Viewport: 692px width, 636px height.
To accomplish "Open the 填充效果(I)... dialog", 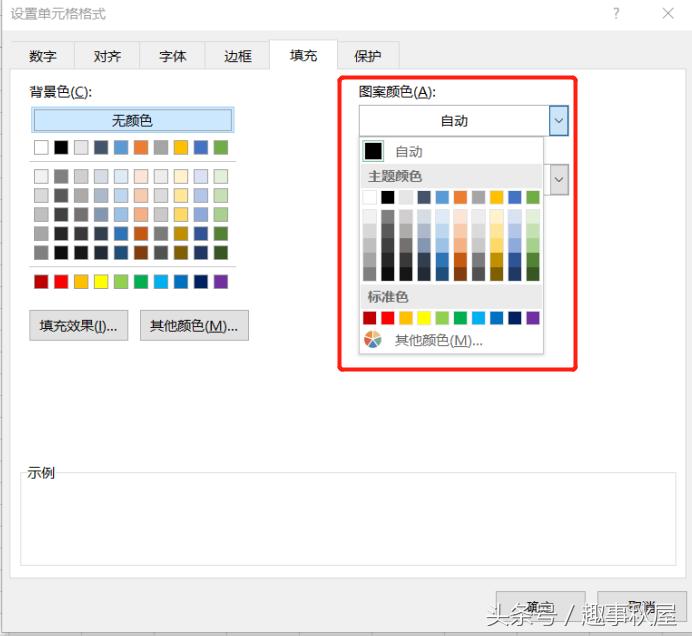I will 79,326.
